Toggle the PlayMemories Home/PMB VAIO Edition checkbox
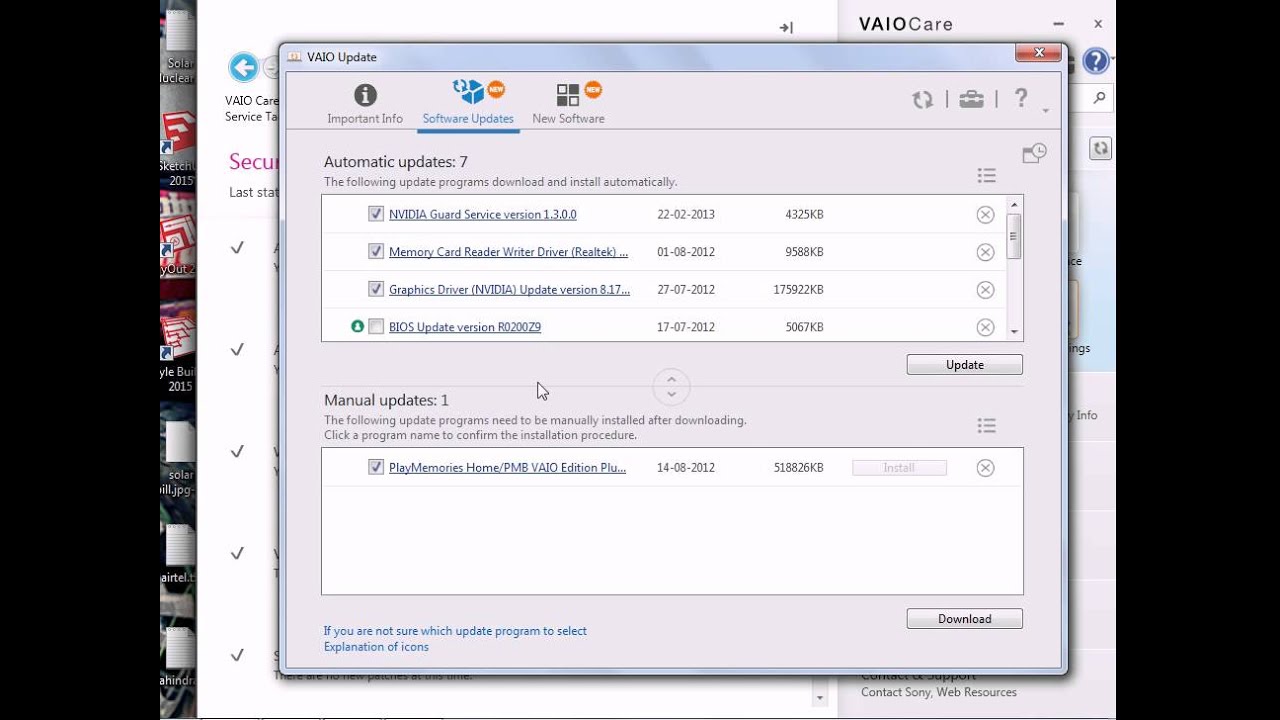 click(x=376, y=467)
